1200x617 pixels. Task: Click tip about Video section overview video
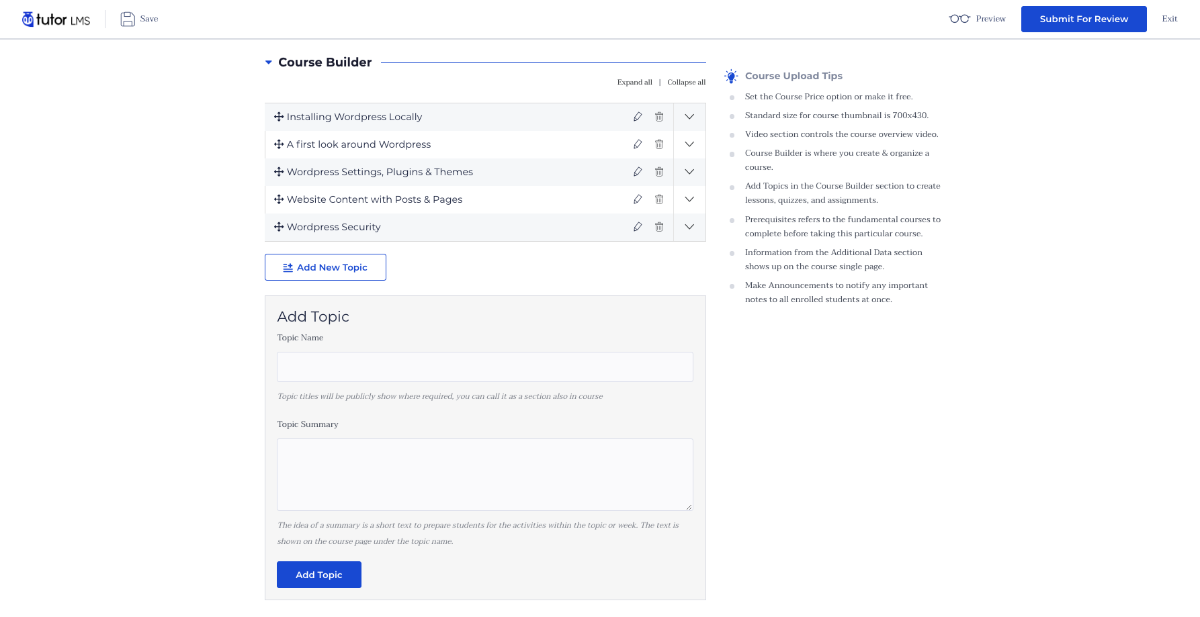842,134
